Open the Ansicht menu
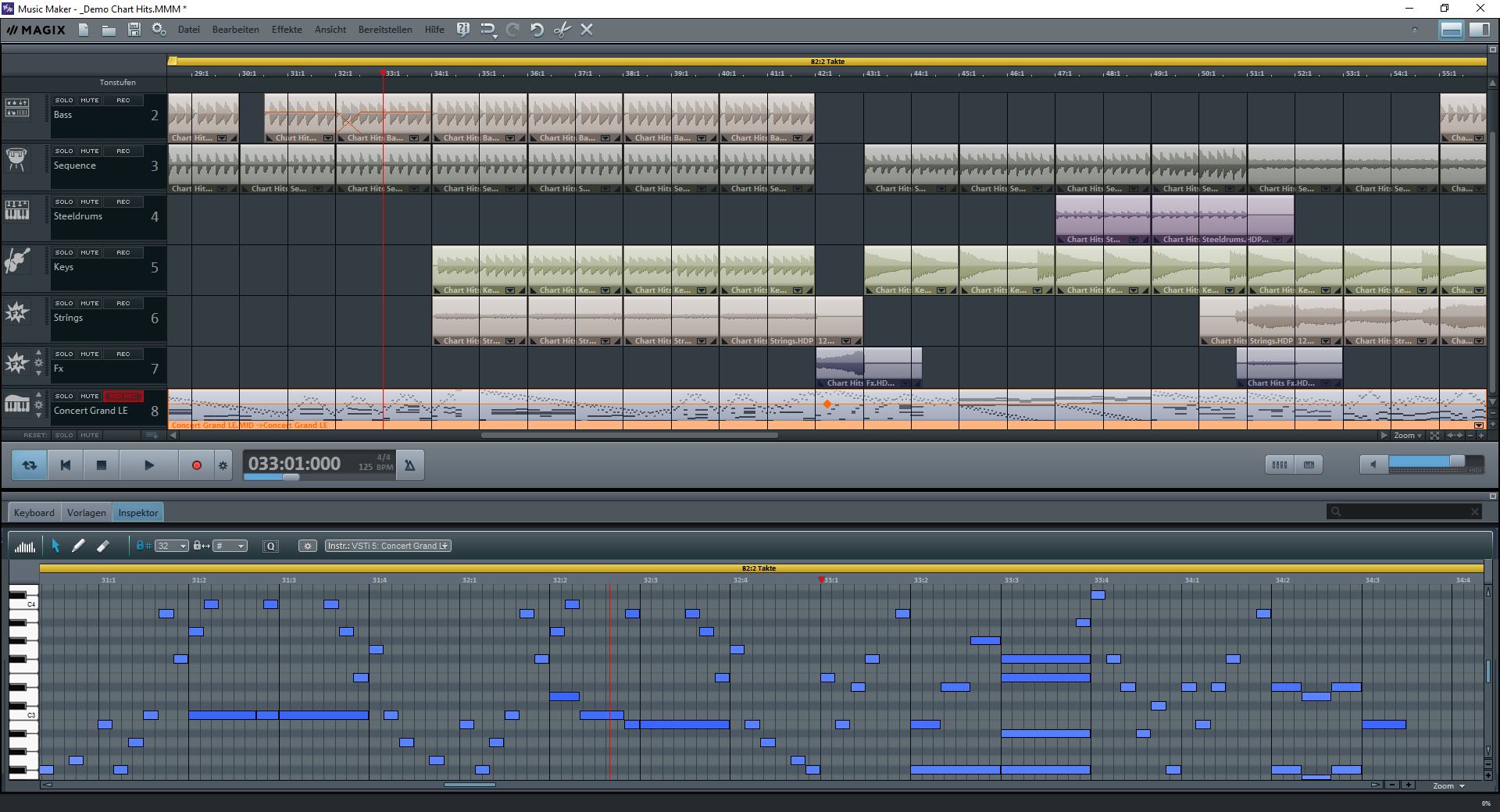The height and width of the screenshot is (812, 1500). tap(330, 30)
